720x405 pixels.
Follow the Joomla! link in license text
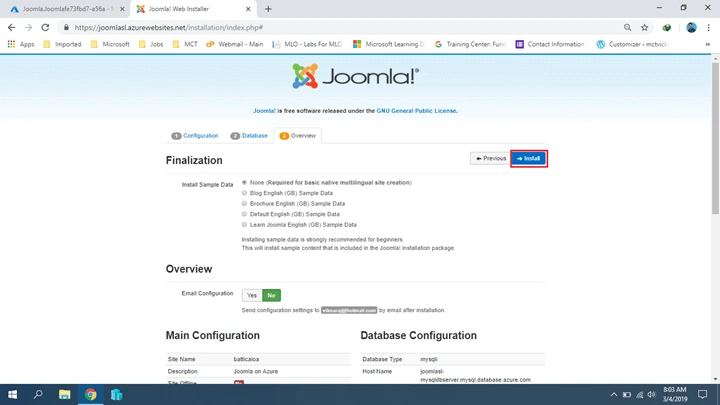[x=264, y=111]
